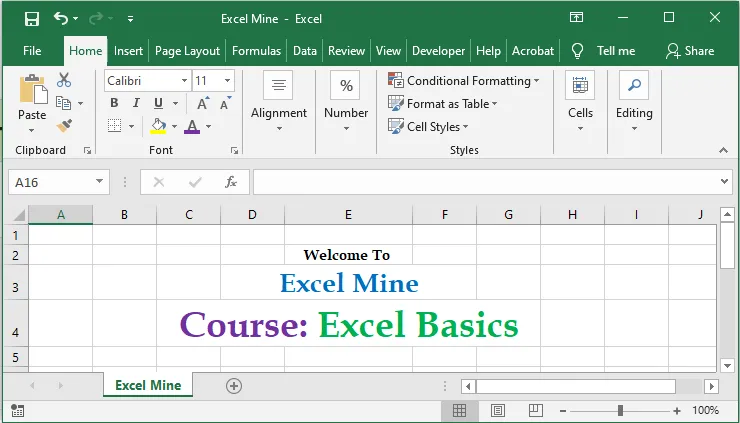Select the Format Painter brush icon
Viewport: 740px width, 423px height.
click(64, 126)
